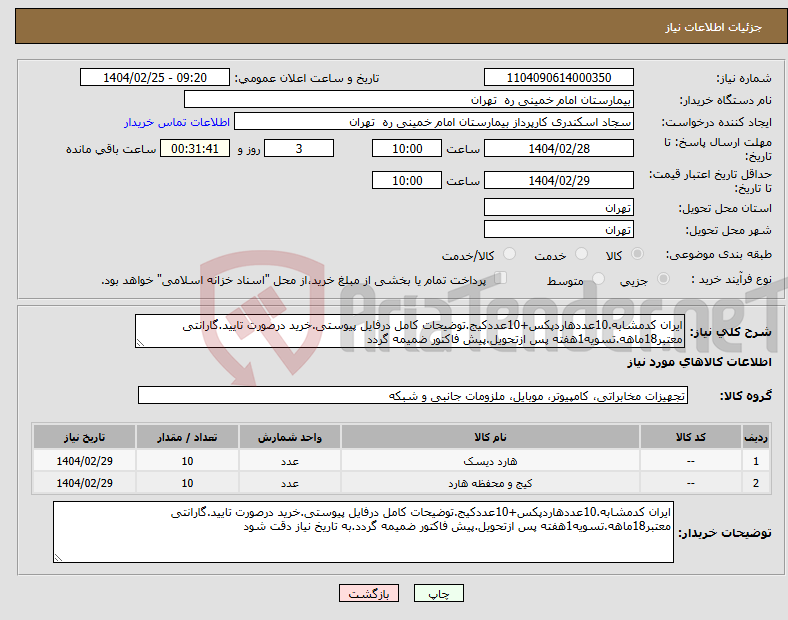Click the quantity 10 in hard disk row
The width and height of the screenshot is (788, 620).
(x=187, y=461)
